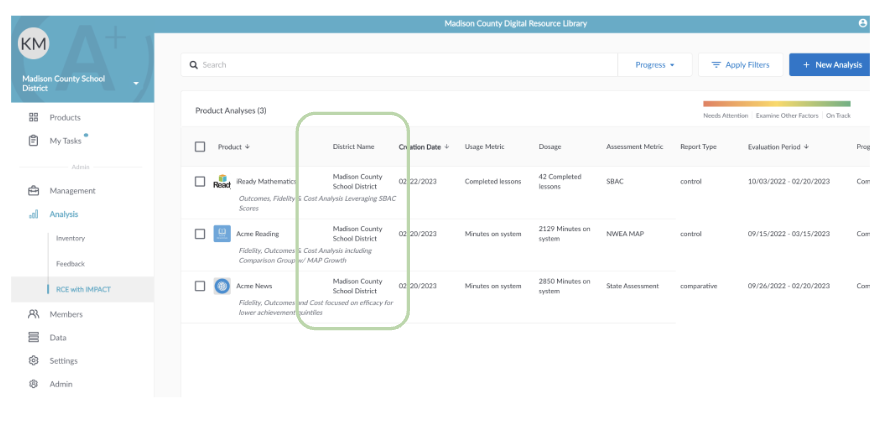Sort by the Product column arrow
Viewport: 886px width, 422px height.
247,147
